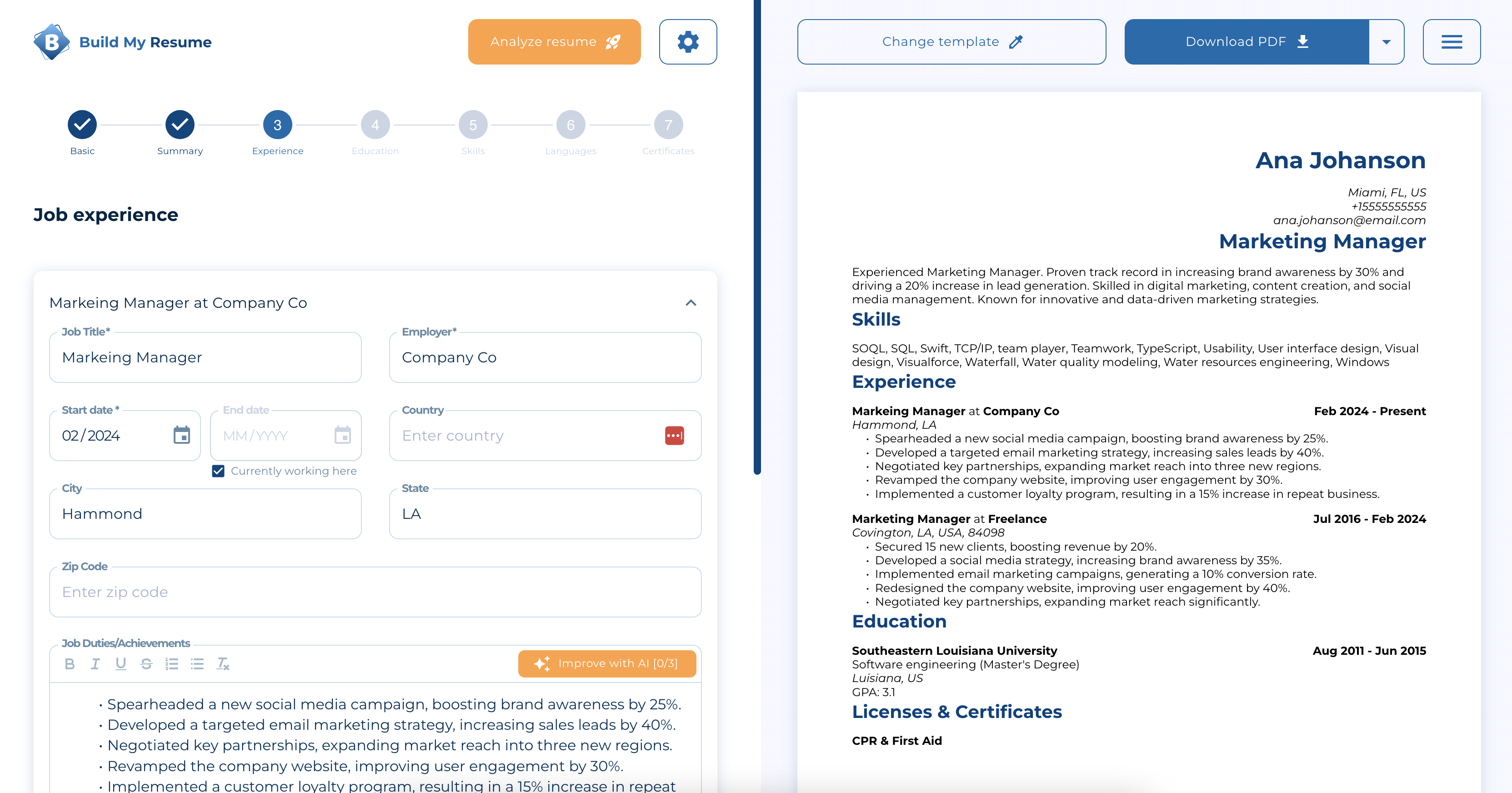Click the Zip Code input field

375,592
